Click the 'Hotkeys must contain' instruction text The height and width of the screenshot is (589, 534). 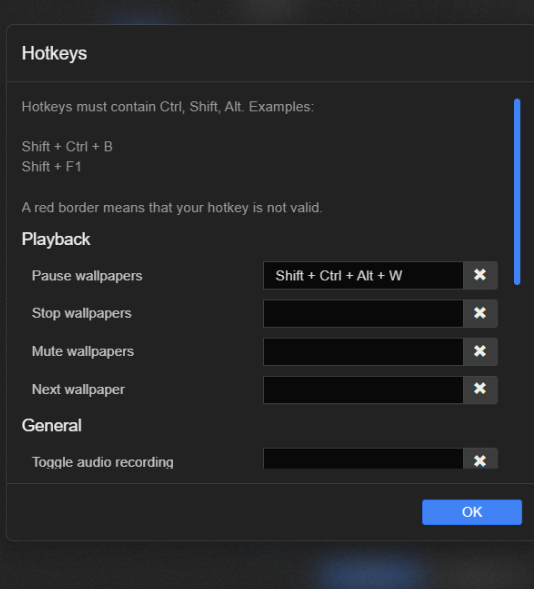[x=167, y=107]
